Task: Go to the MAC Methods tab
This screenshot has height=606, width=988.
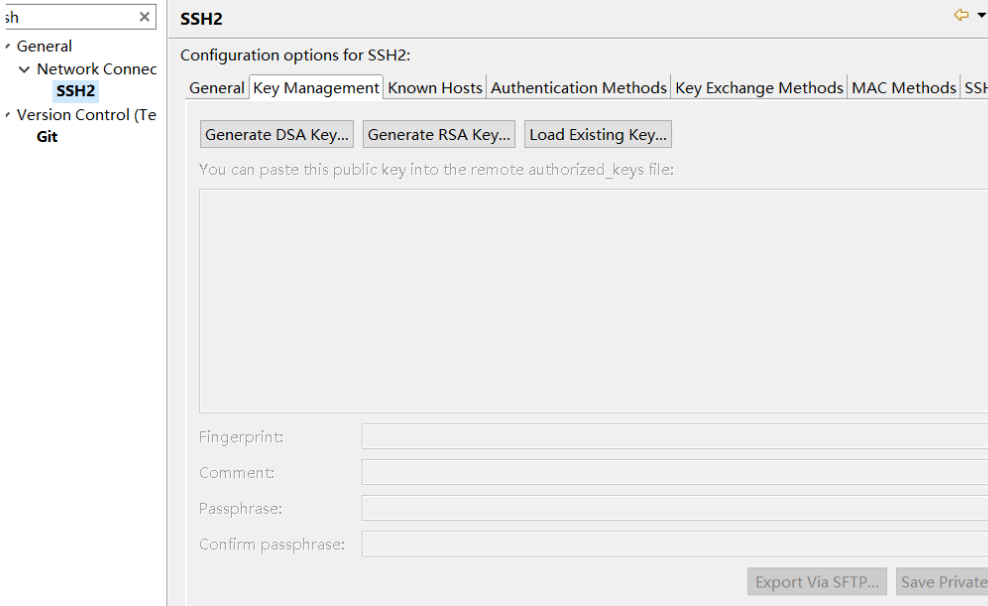Action: [903, 88]
